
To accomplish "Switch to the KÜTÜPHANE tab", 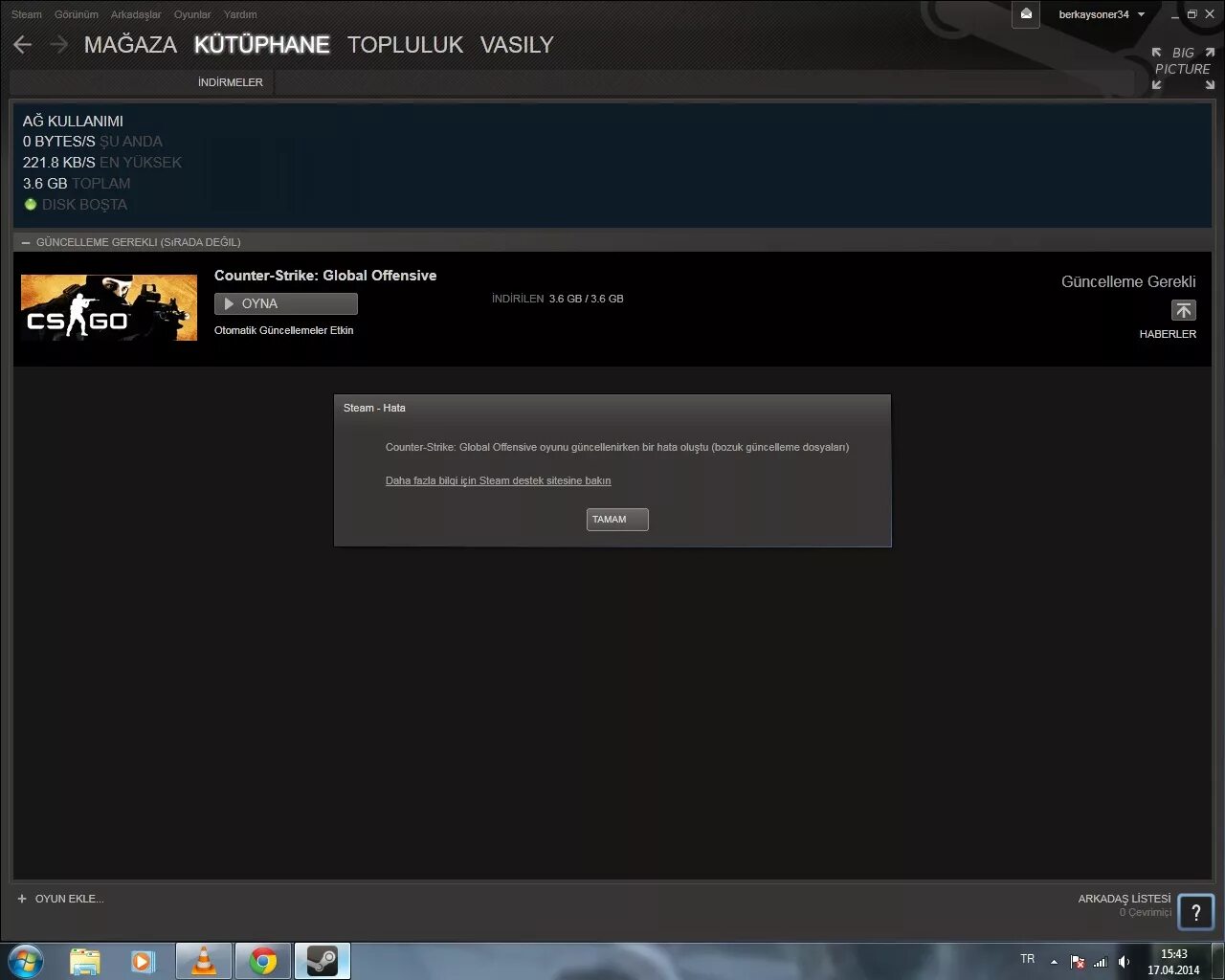I will 261,45.
